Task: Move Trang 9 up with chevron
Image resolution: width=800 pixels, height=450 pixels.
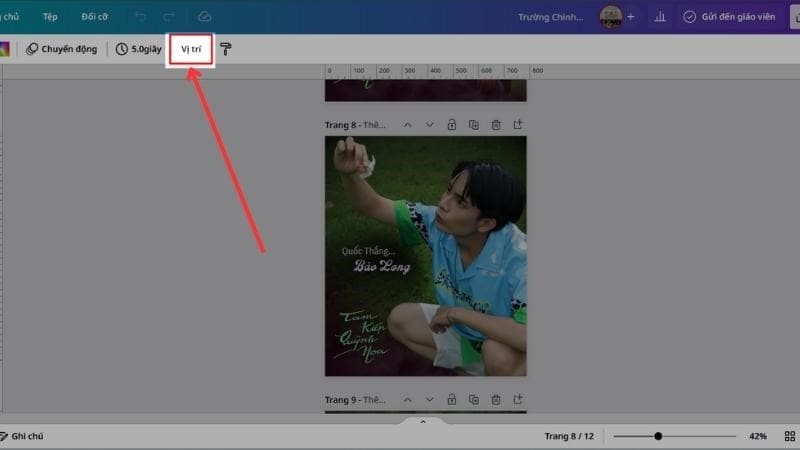Action: [408, 400]
